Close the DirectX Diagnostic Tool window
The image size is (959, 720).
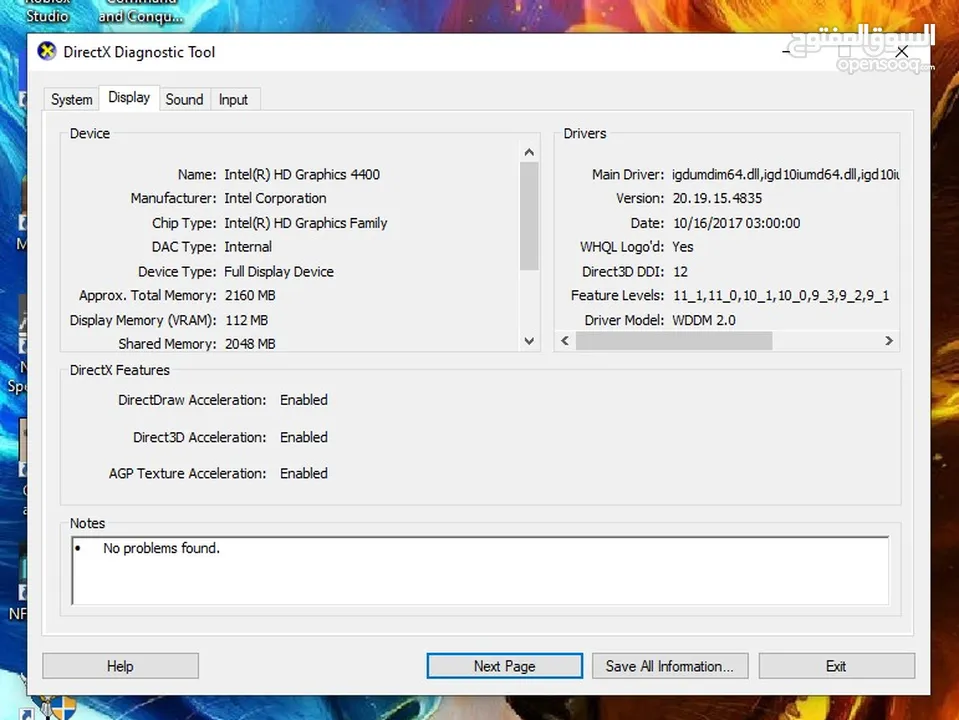pos(902,52)
